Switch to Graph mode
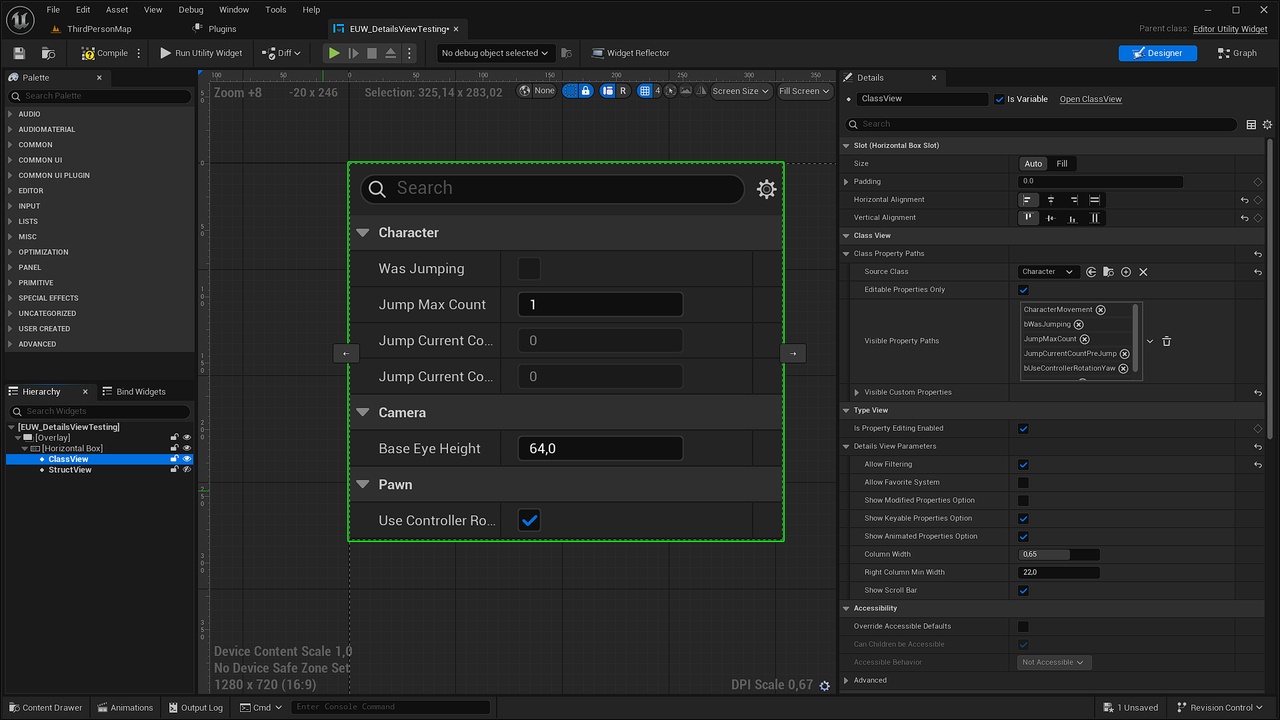 1237,53
